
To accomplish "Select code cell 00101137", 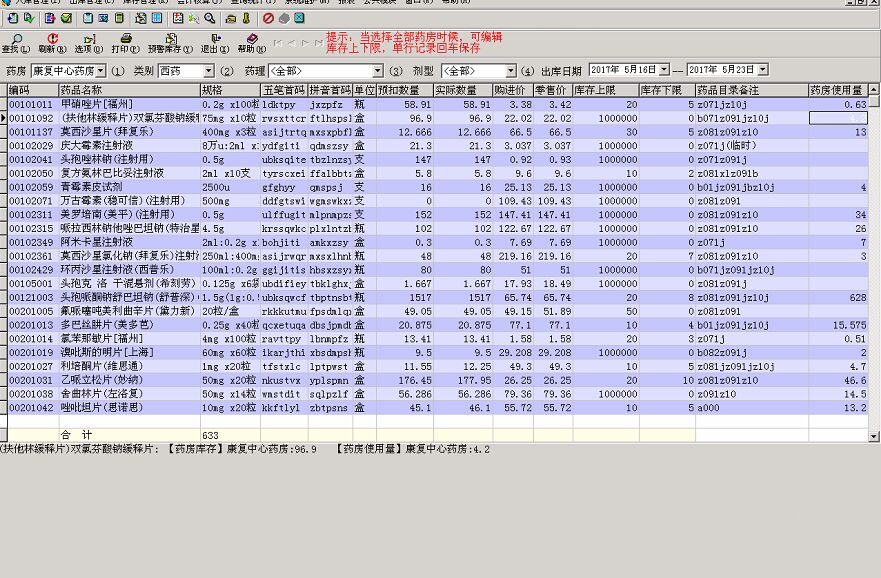I will (x=33, y=132).
